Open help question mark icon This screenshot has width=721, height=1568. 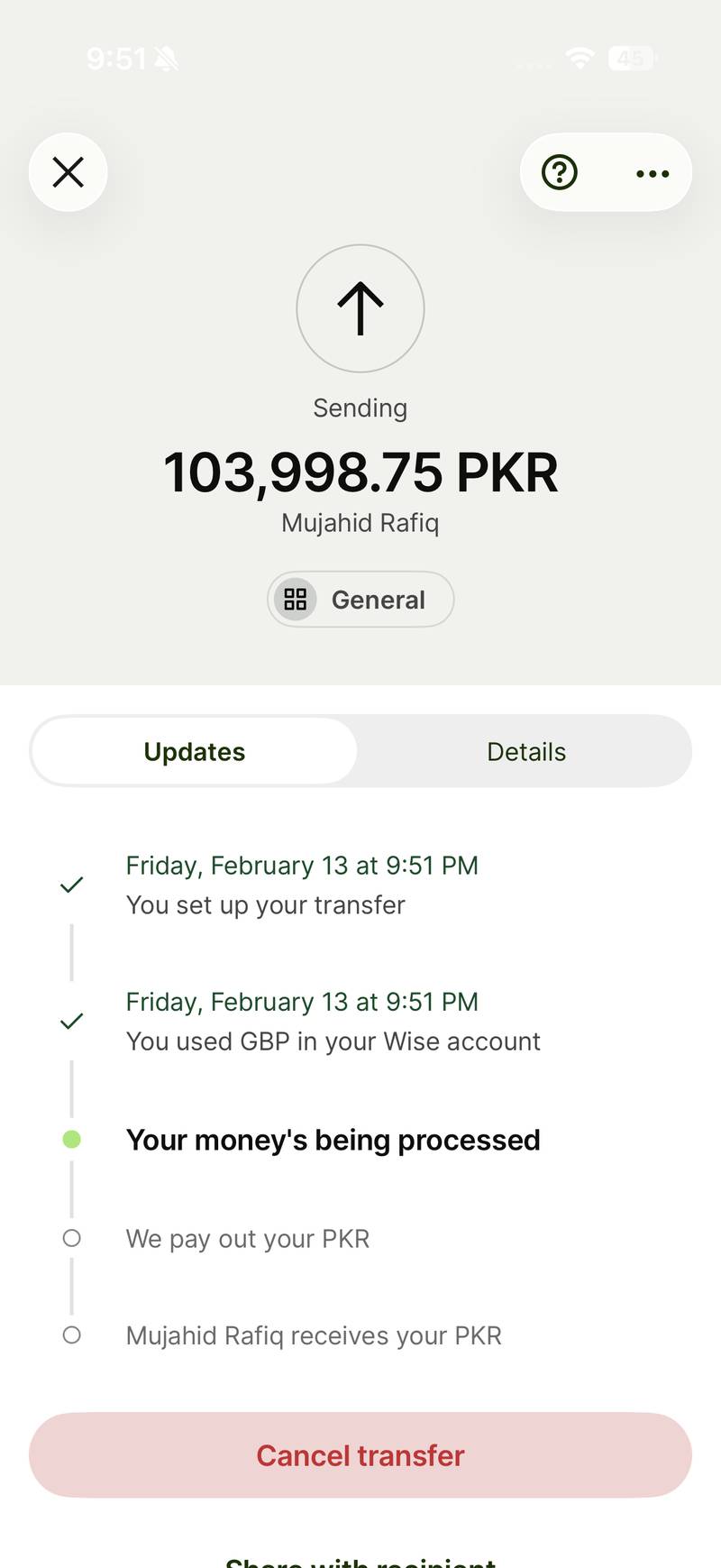click(560, 172)
